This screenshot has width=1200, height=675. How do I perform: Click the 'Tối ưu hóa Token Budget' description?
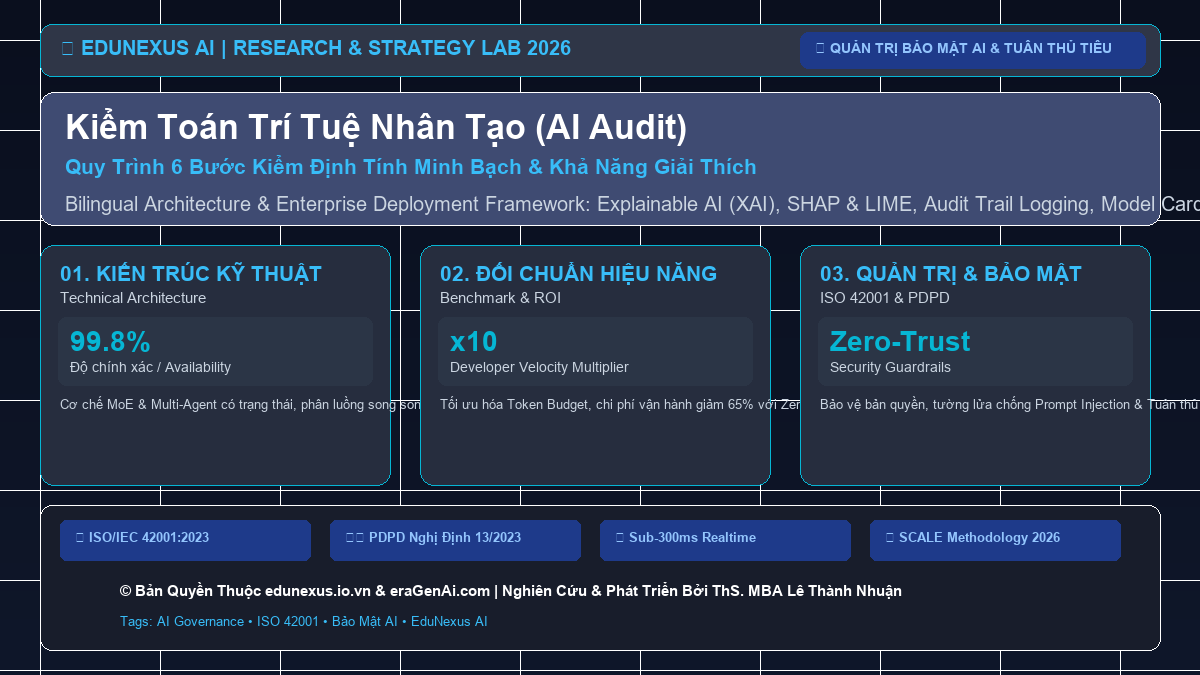[620, 405]
